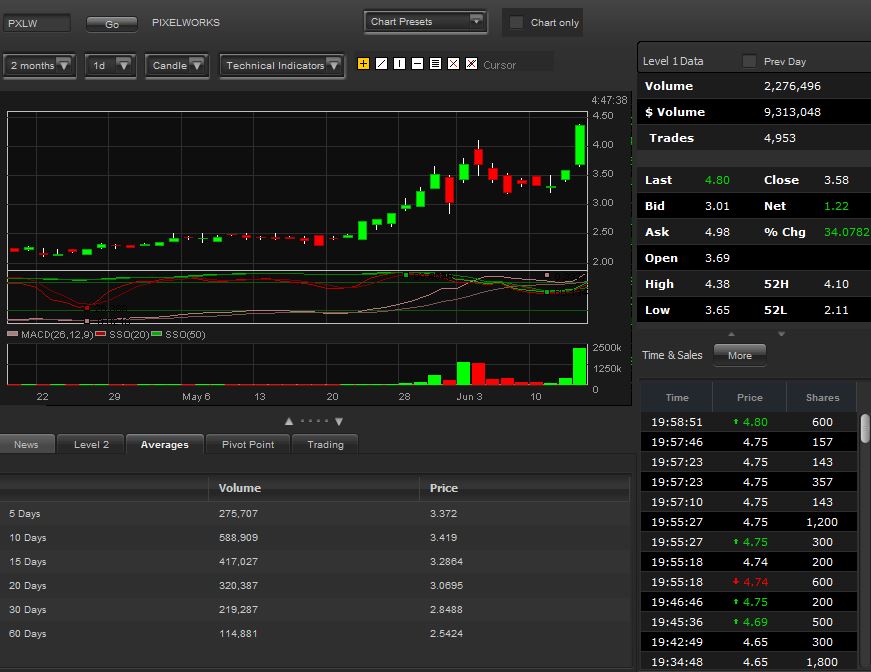Open the Chart Presets dropdown
This screenshot has width=871, height=672.
pyautogui.click(x=426, y=22)
